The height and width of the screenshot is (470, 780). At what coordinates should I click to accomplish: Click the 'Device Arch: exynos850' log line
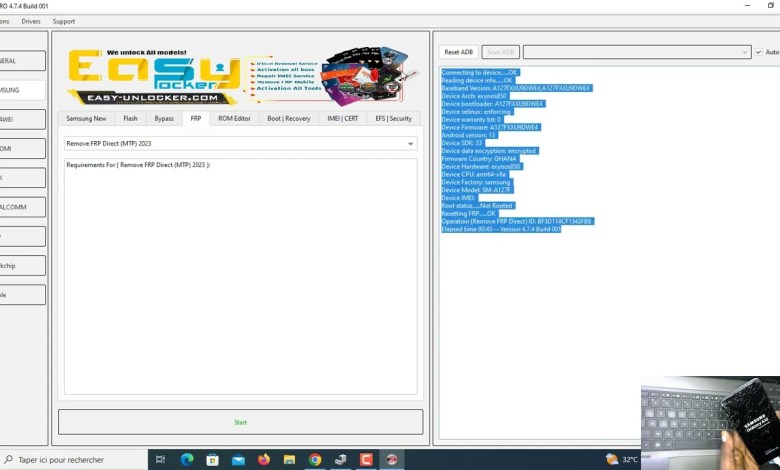coord(475,96)
